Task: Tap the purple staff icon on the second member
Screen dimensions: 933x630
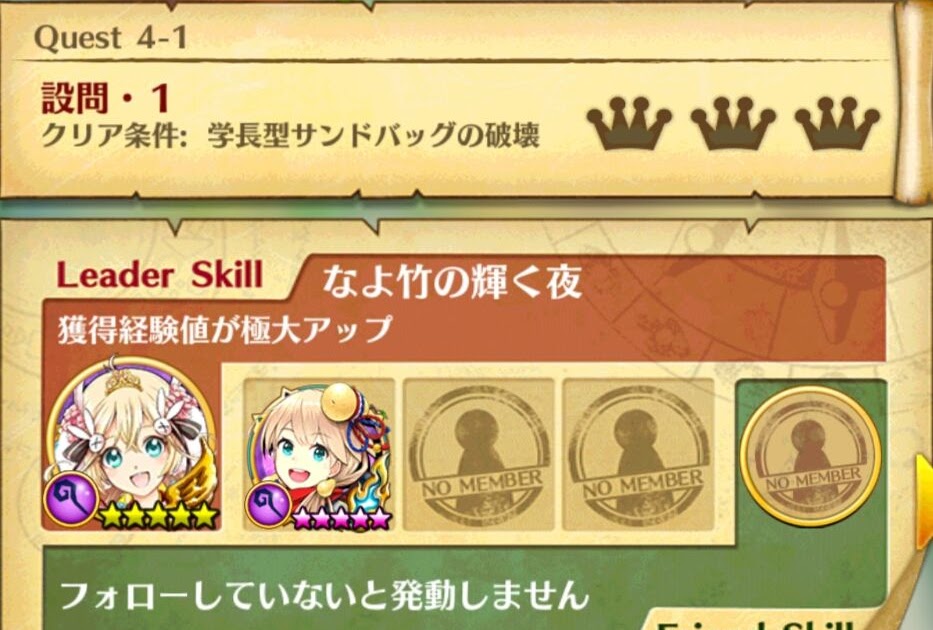Action: tap(268, 503)
